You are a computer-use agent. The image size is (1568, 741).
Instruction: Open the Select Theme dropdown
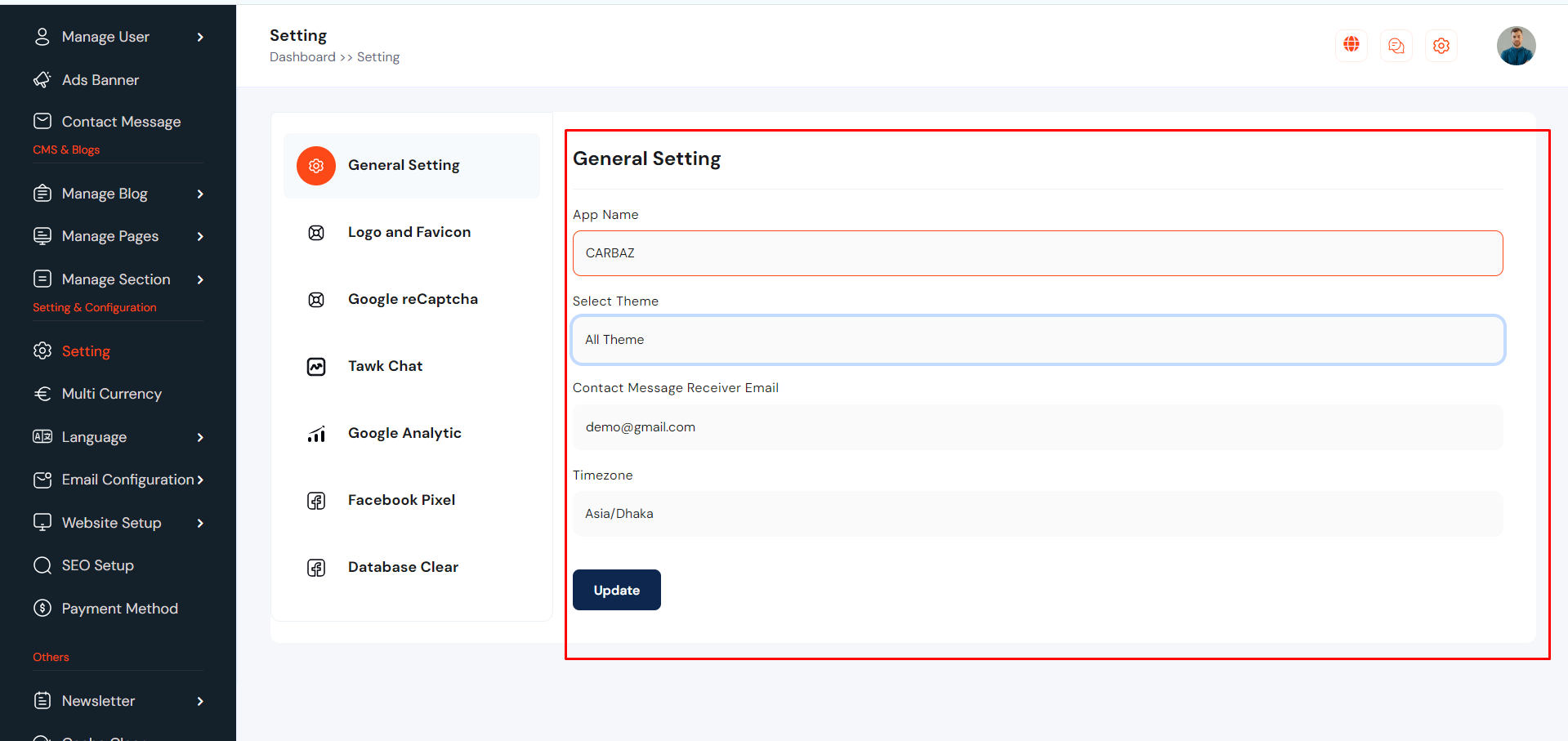pos(1037,340)
